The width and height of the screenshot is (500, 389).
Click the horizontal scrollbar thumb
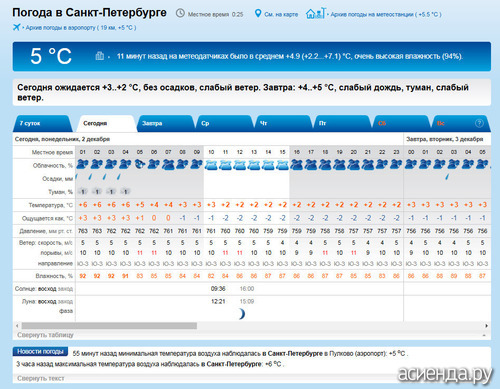tap(109, 326)
